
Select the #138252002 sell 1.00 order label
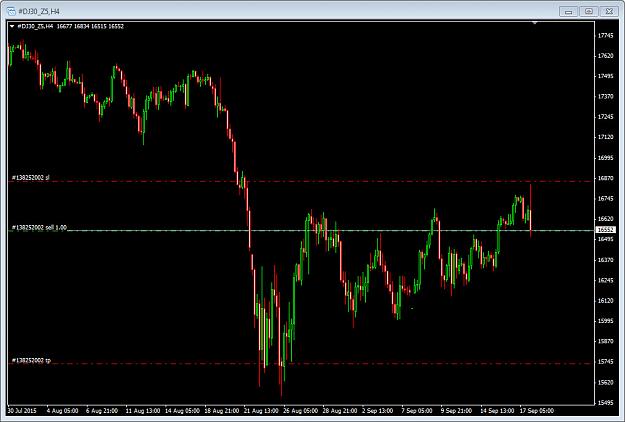click(x=39, y=228)
